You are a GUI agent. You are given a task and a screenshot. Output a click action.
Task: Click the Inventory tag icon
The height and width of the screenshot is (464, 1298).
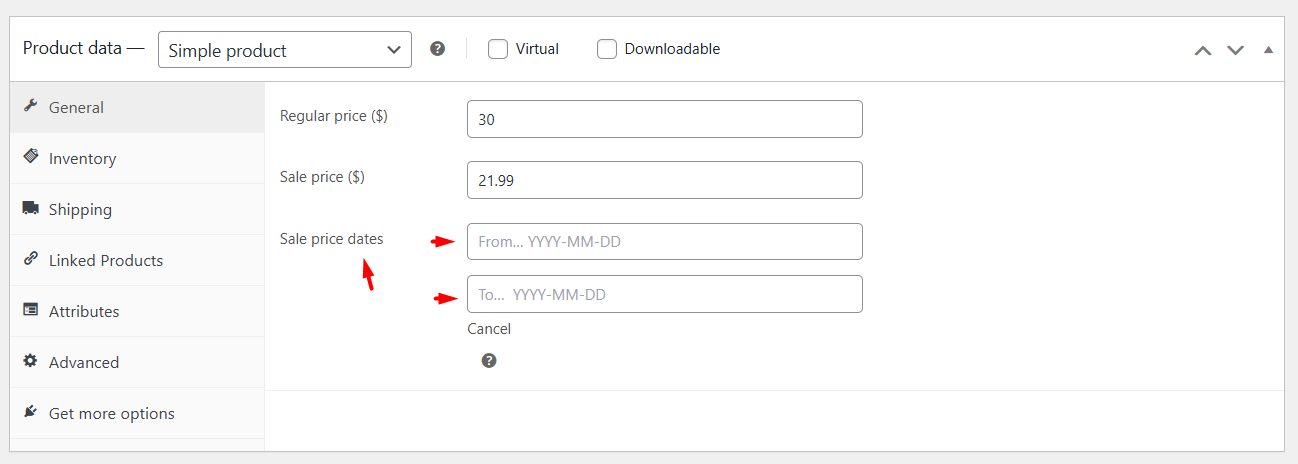[30, 157]
